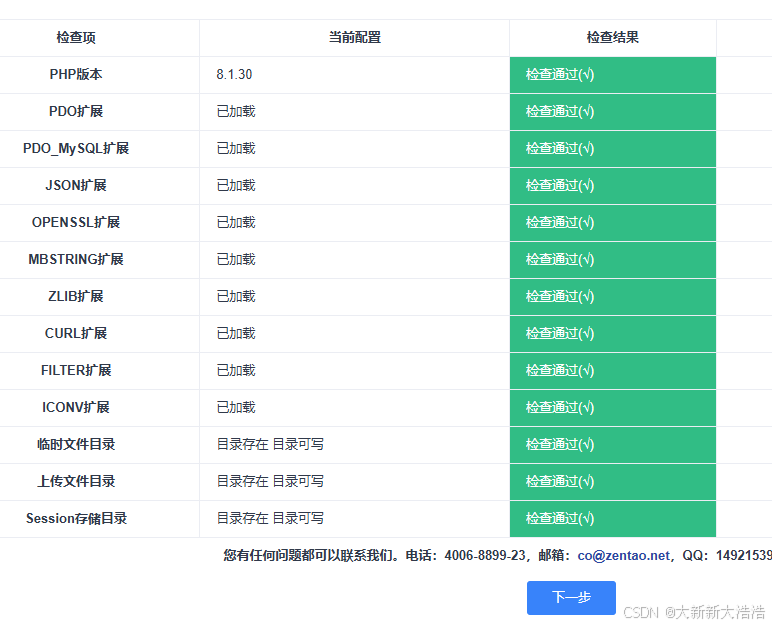772x626 pixels.
Task: Click the ZLIB扩展 row label
Action: click(76, 296)
